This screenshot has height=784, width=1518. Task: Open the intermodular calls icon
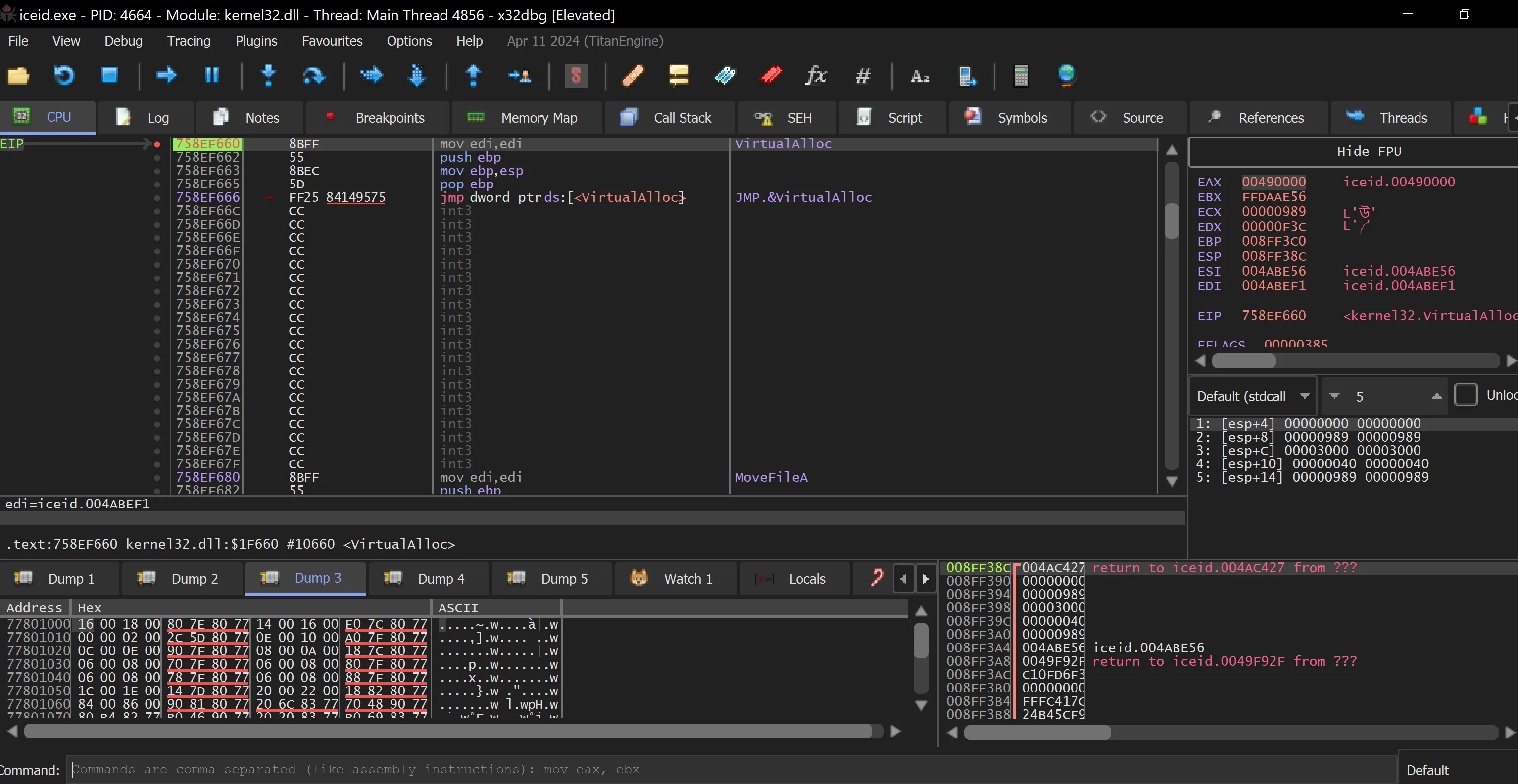tap(967, 75)
